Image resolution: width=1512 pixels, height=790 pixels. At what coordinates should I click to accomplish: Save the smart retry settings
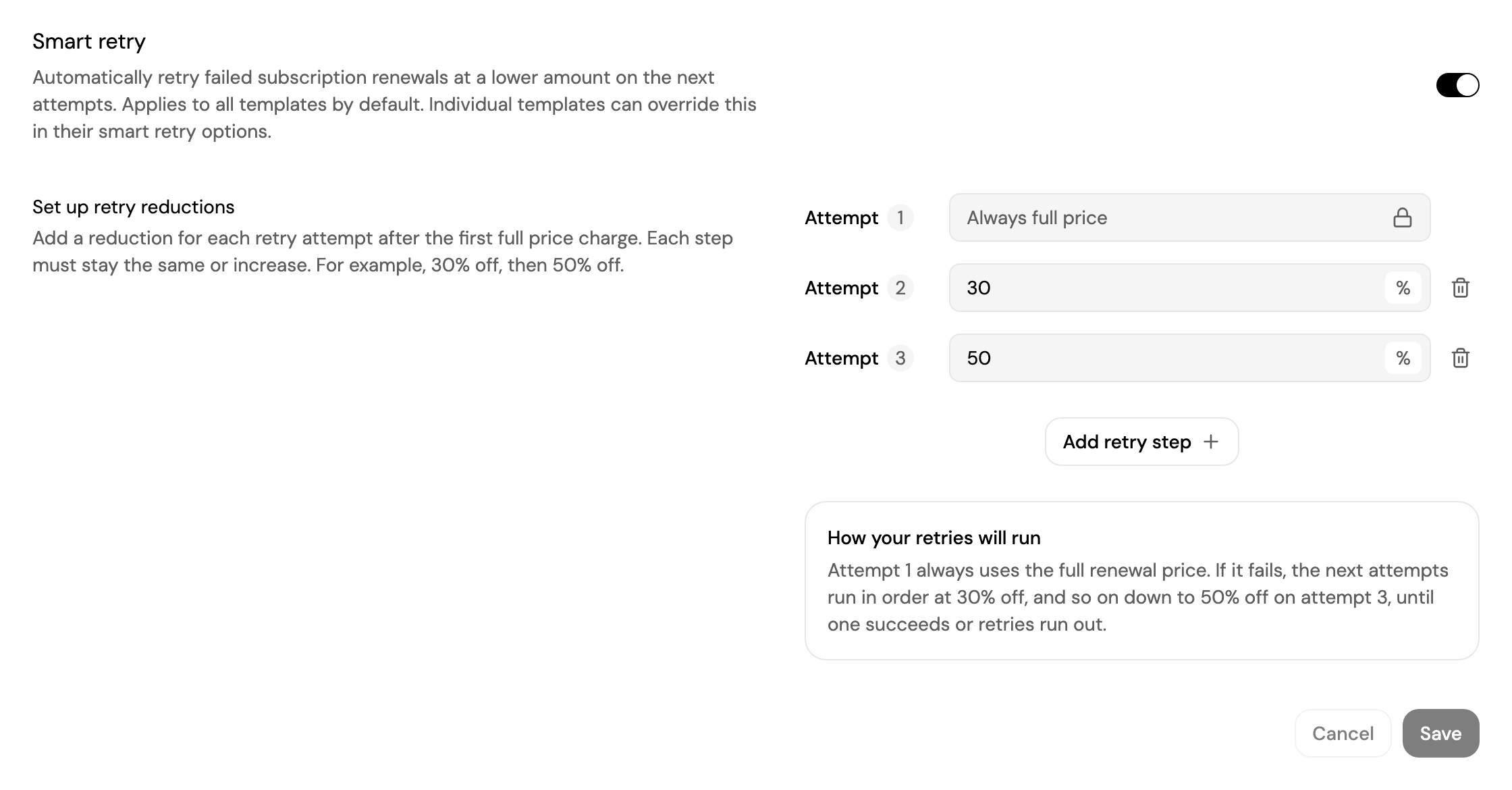[1440, 733]
